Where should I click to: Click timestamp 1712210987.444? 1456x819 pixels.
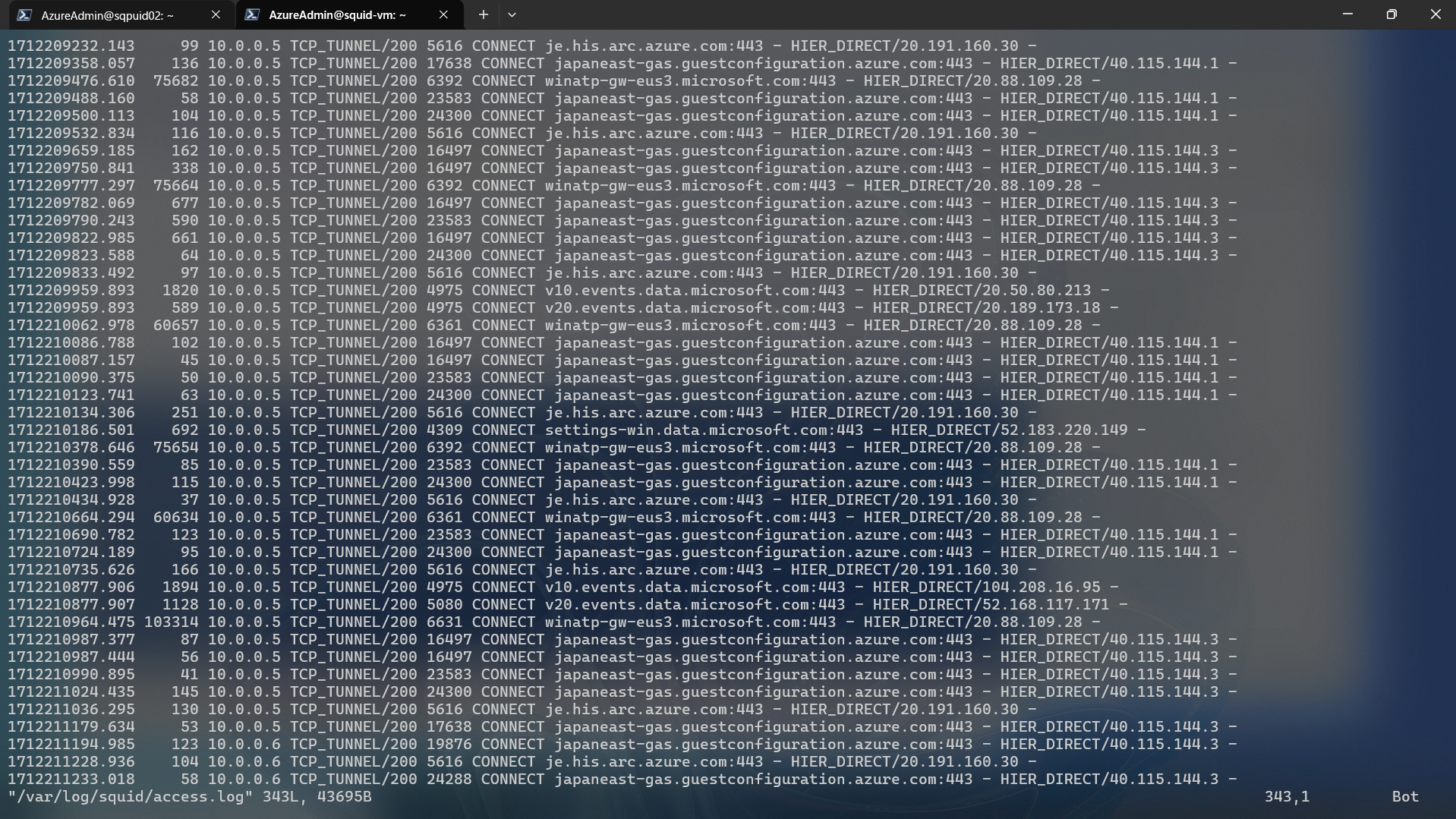[x=71, y=657]
